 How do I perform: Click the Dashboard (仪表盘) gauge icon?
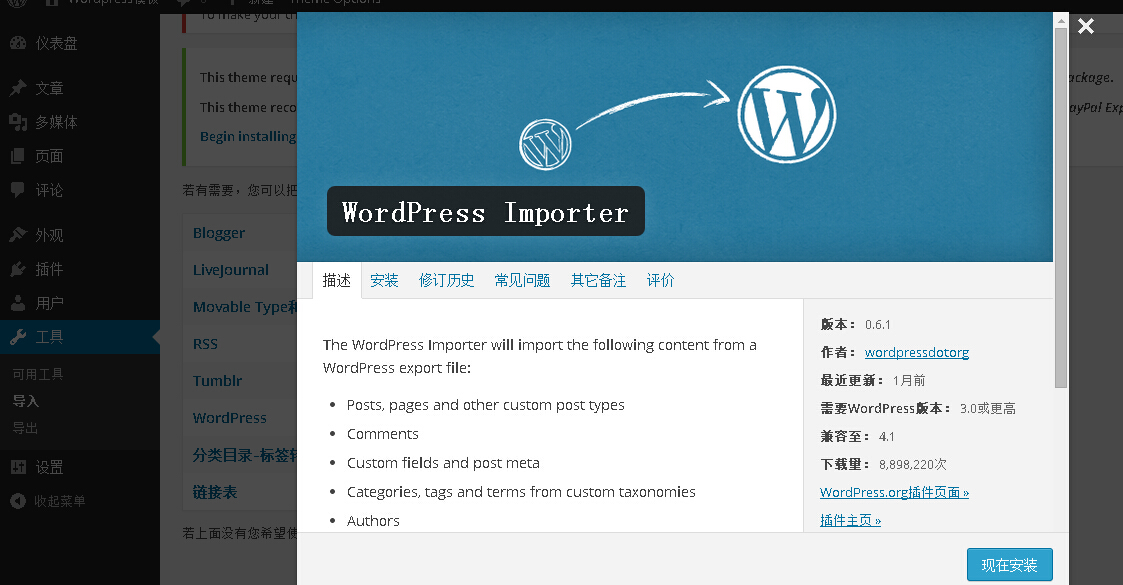(18, 43)
